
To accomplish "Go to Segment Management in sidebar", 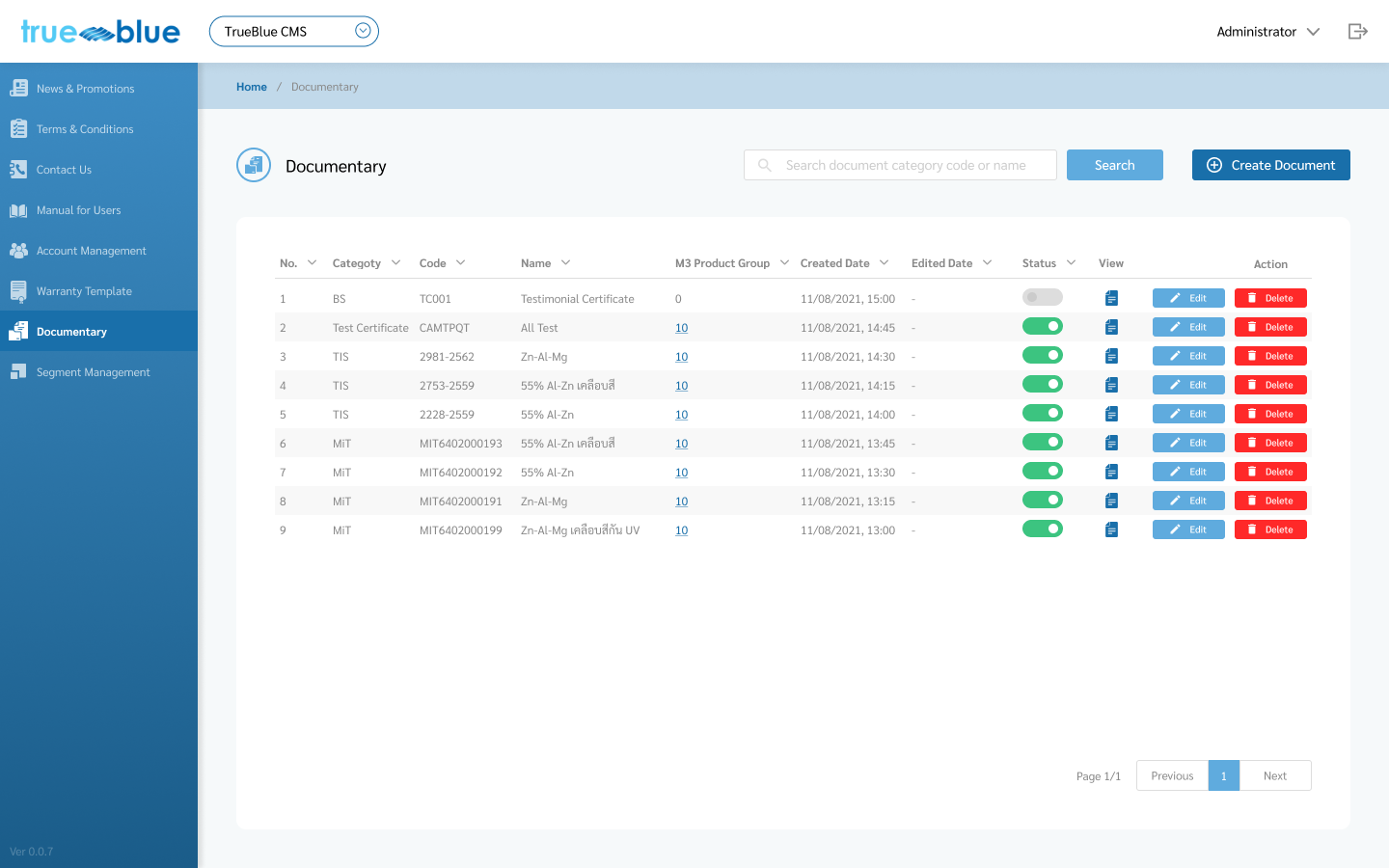I will point(93,372).
